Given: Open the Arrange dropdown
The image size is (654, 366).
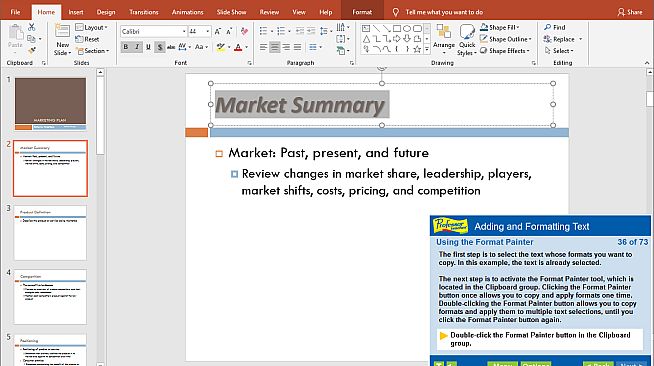Looking at the screenshot, I should (444, 40).
